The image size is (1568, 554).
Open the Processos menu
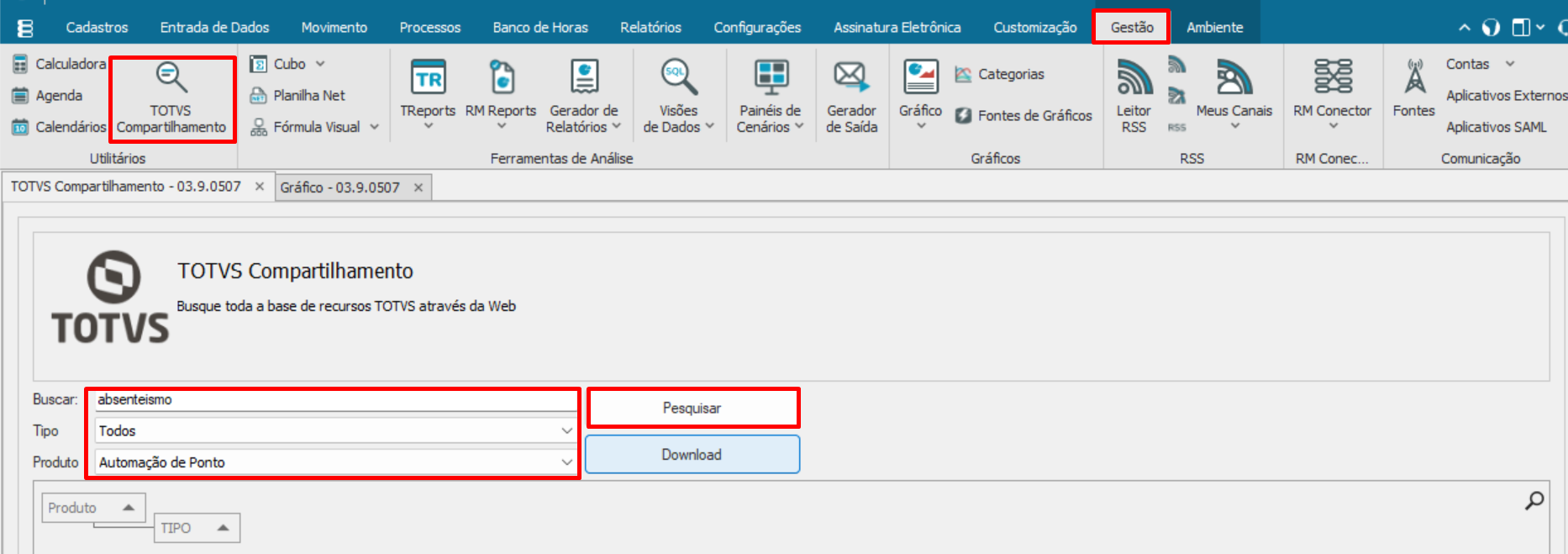[x=430, y=28]
